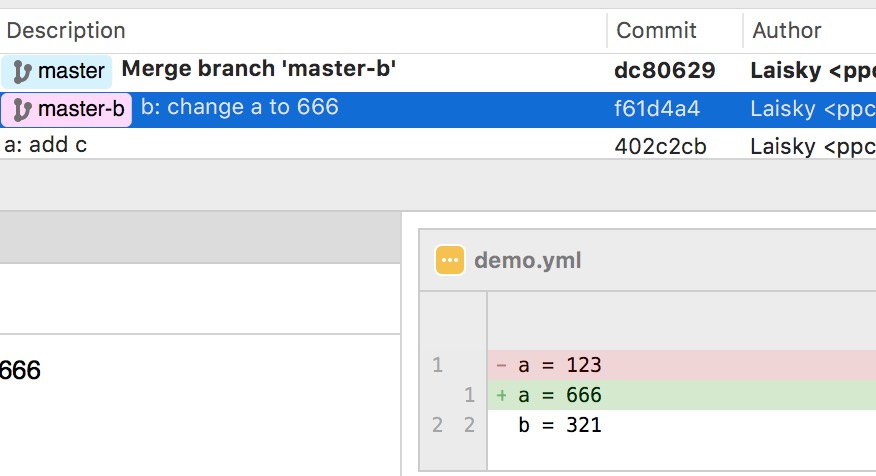This screenshot has height=476, width=876.
Task: Click the yellow modified icon beside demo.yml
Action: point(450,261)
